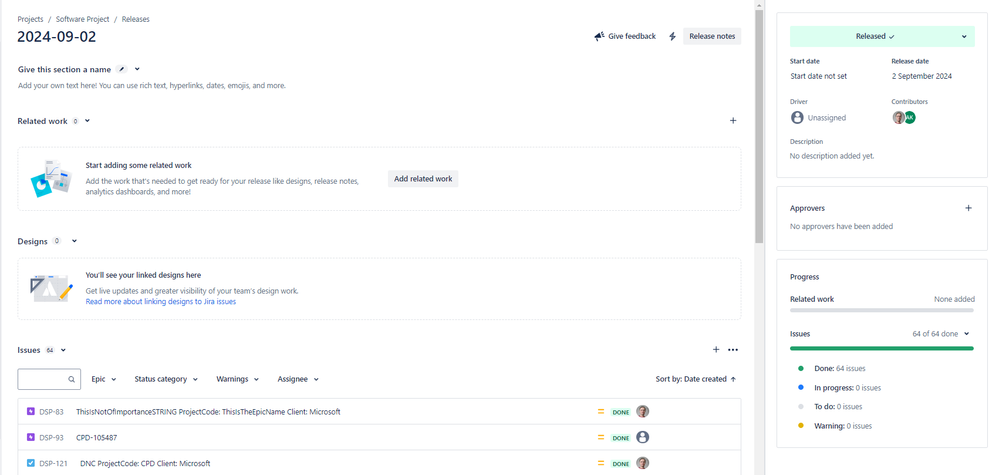Click the first contributor photo avatar
This screenshot has height=475, width=999.
point(898,117)
